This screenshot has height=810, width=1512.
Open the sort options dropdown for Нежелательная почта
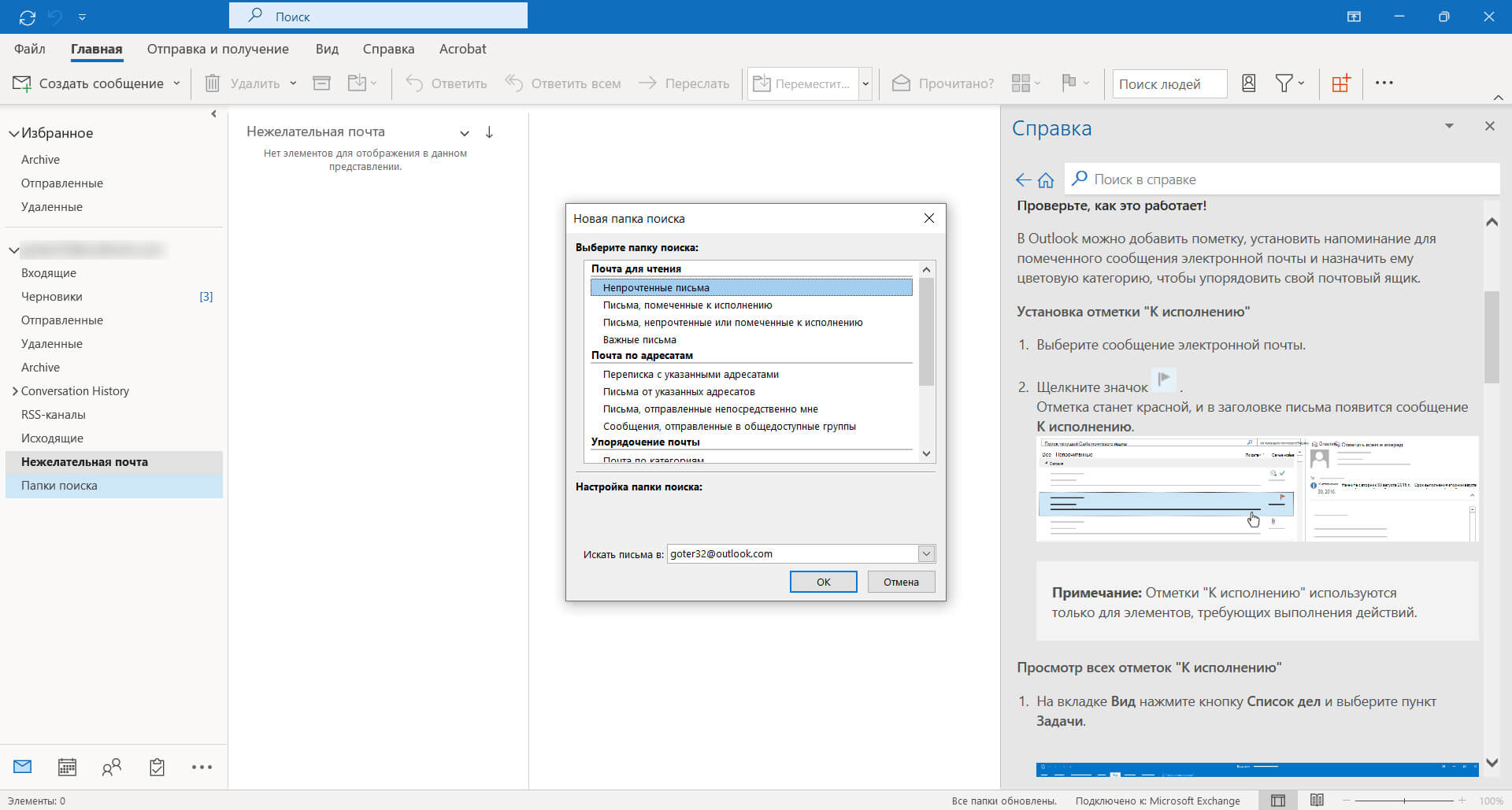[465, 133]
